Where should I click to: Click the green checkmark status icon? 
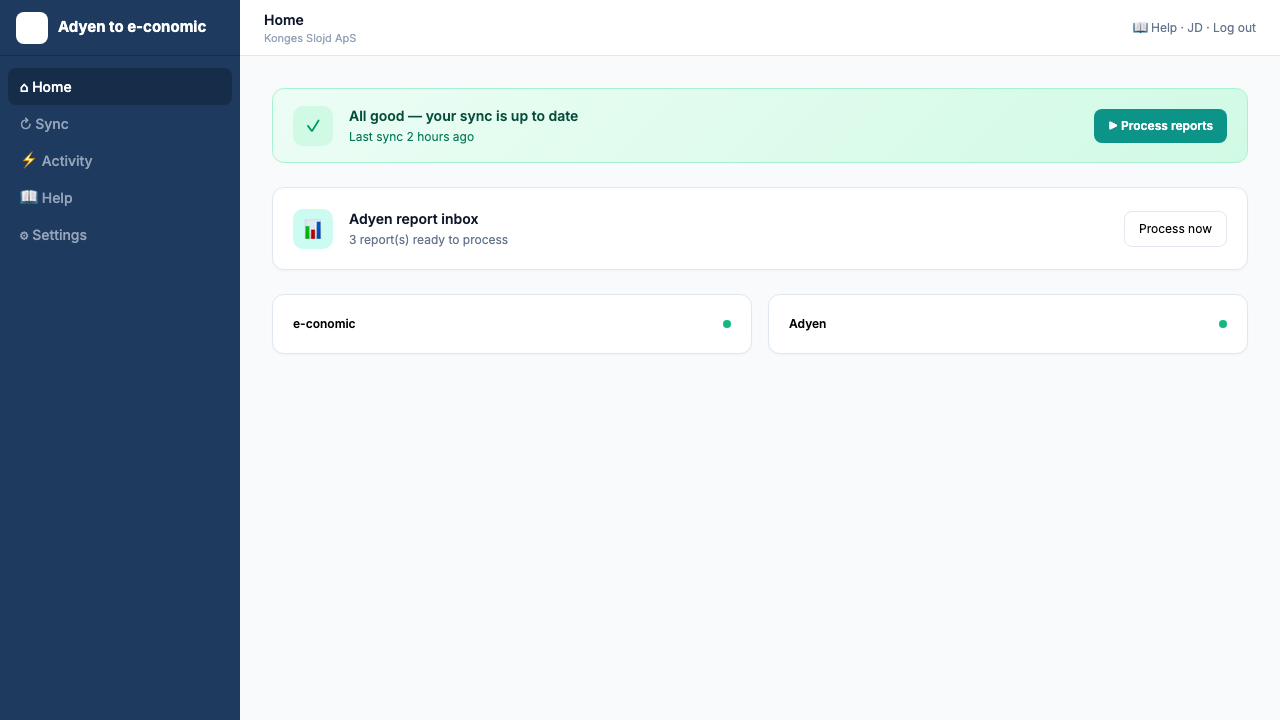pyautogui.click(x=313, y=126)
